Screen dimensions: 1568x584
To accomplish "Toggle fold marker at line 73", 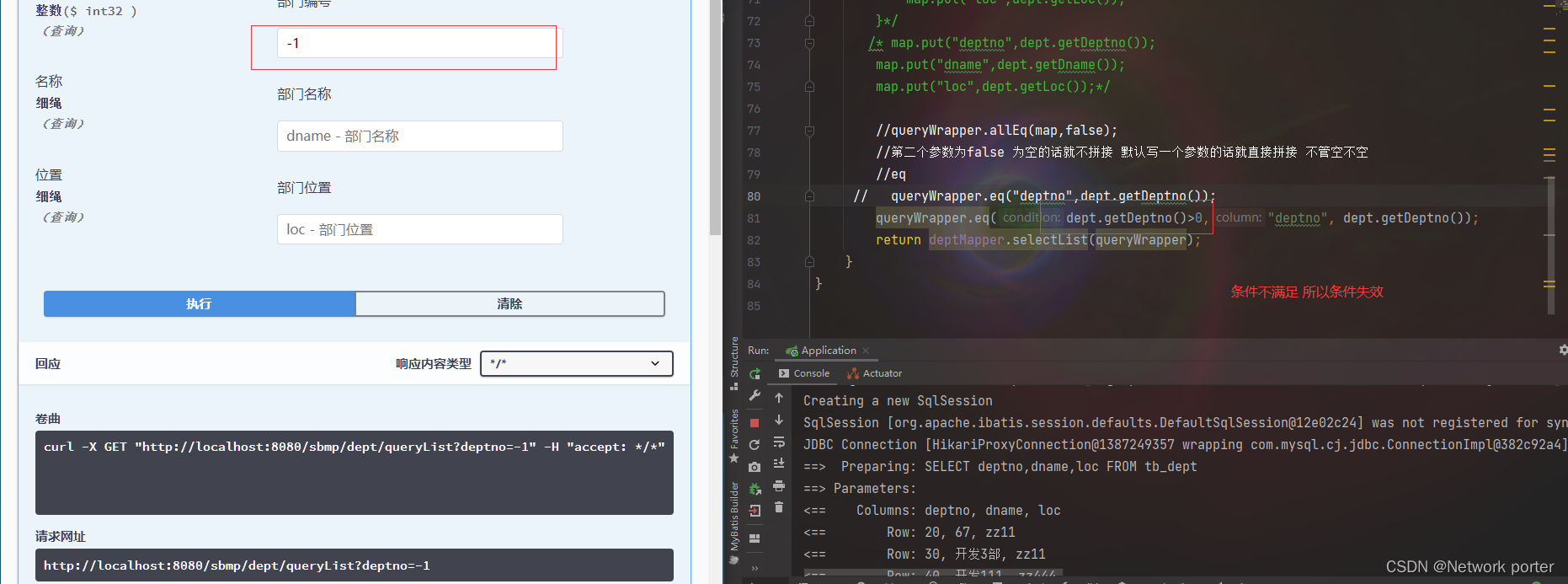I will pos(809,43).
